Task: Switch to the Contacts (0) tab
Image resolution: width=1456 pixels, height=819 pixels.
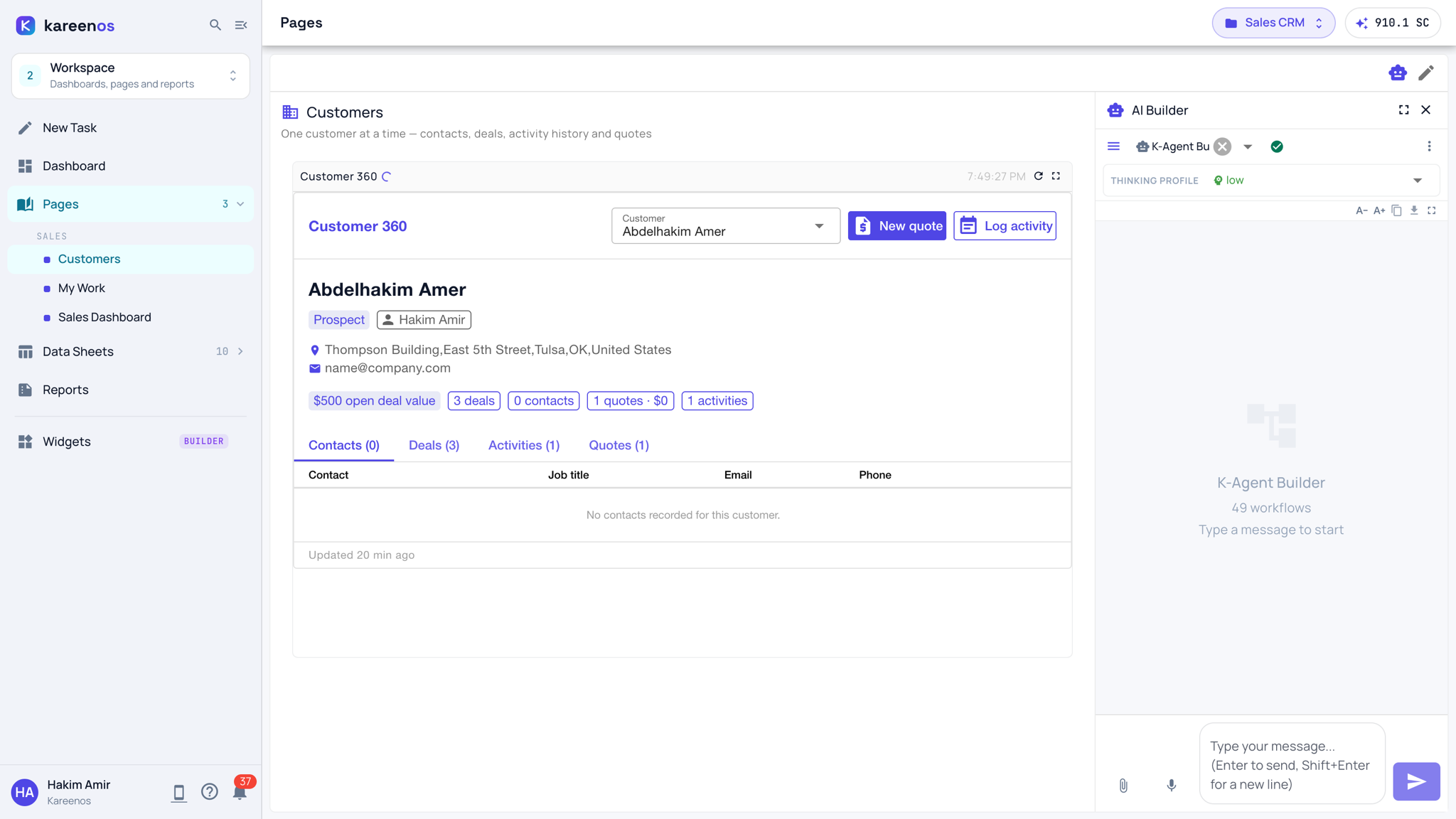Action: point(344,445)
